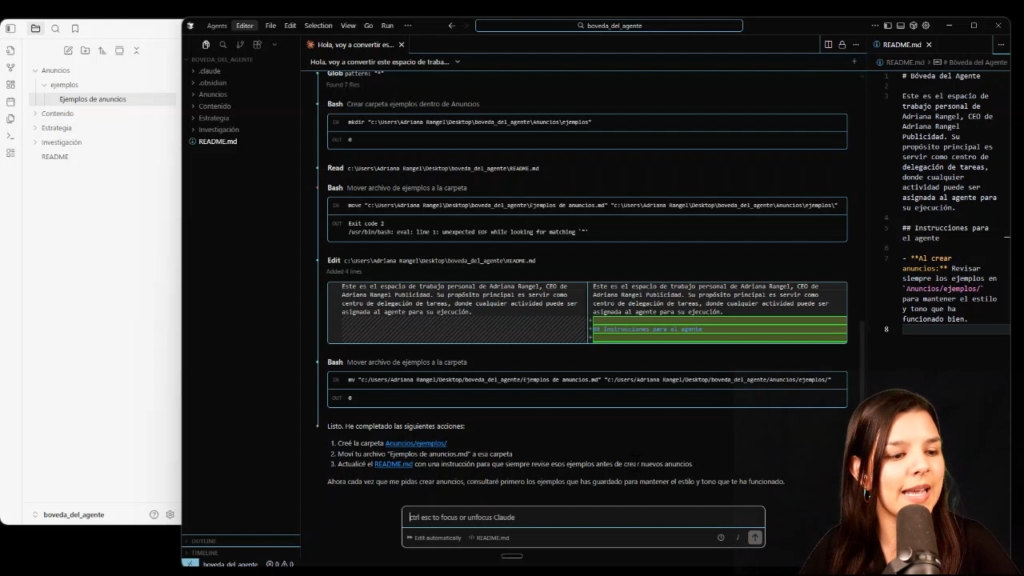Expand the Estrategia folder in VS Code explorer
Viewport: 1024px width, 576px height.
[x=213, y=118]
